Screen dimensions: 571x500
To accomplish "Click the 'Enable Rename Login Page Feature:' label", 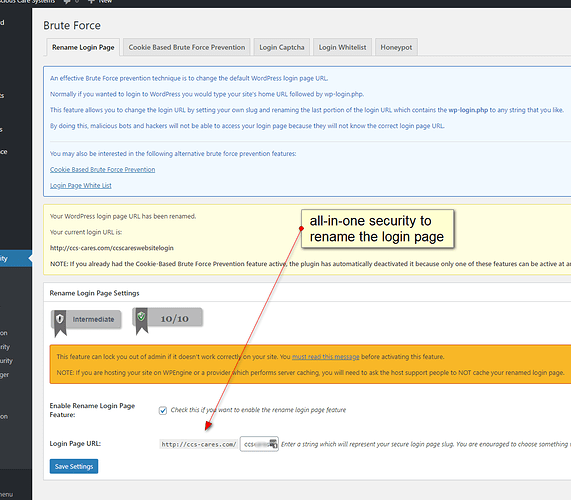I will (92, 410).
